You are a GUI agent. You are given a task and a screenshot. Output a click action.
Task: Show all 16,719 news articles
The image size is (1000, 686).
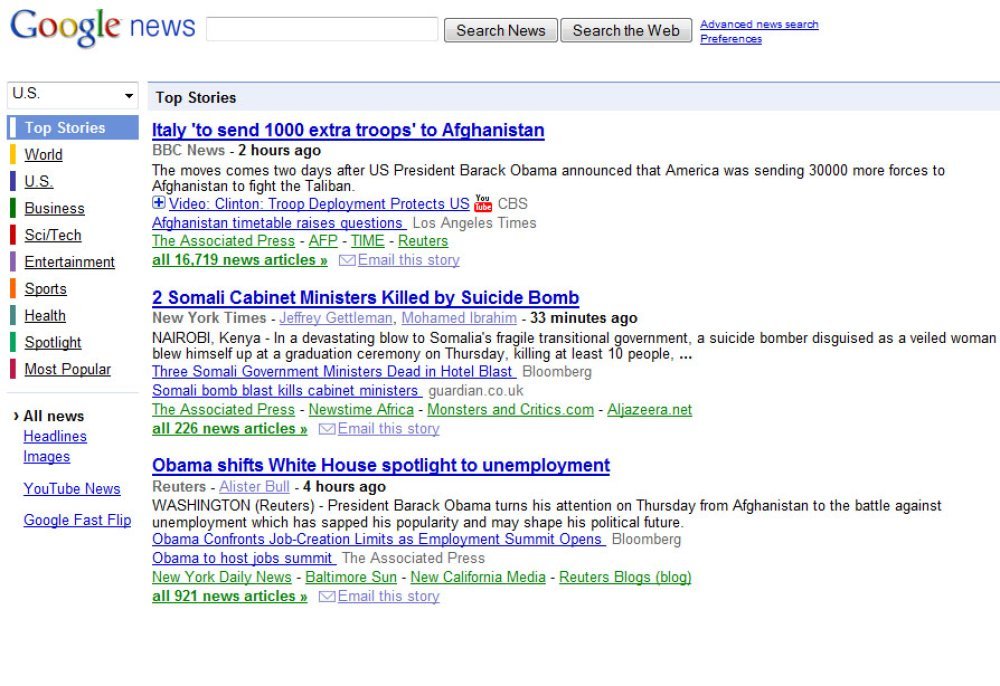coord(240,260)
